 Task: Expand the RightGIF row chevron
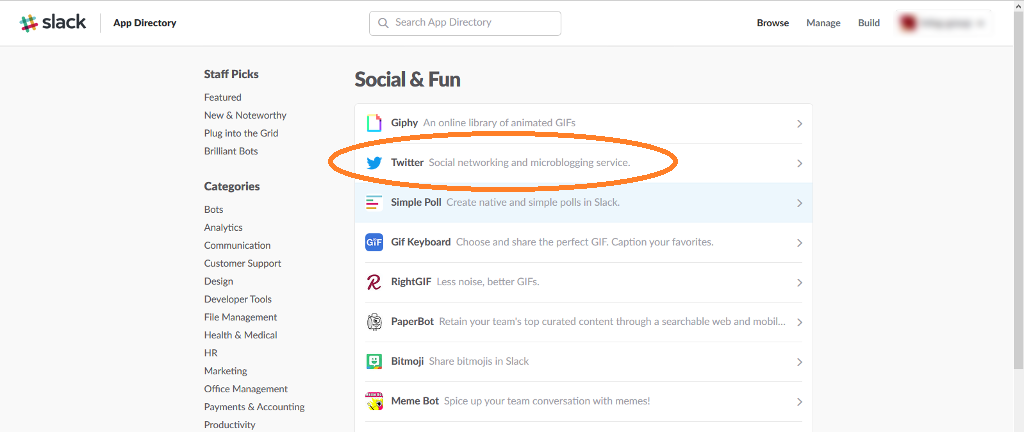[x=799, y=283]
